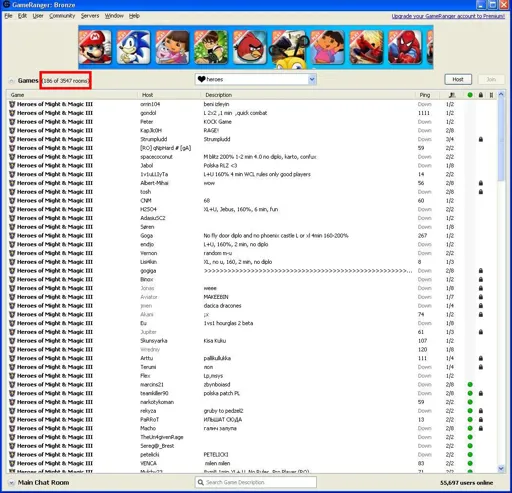Click the players count column header icon
Image resolution: width=512 pixels, height=493 pixels.
(x=452, y=95)
